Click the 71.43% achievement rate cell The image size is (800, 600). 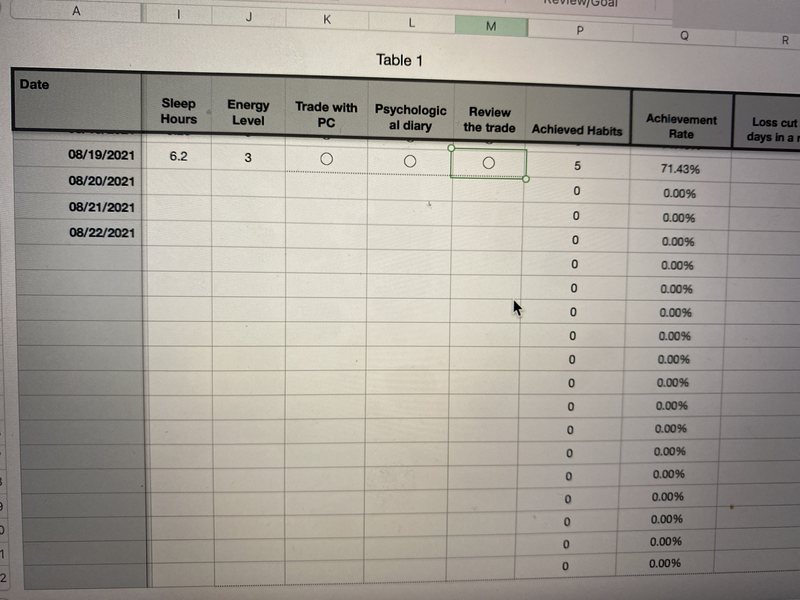[680, 169]
